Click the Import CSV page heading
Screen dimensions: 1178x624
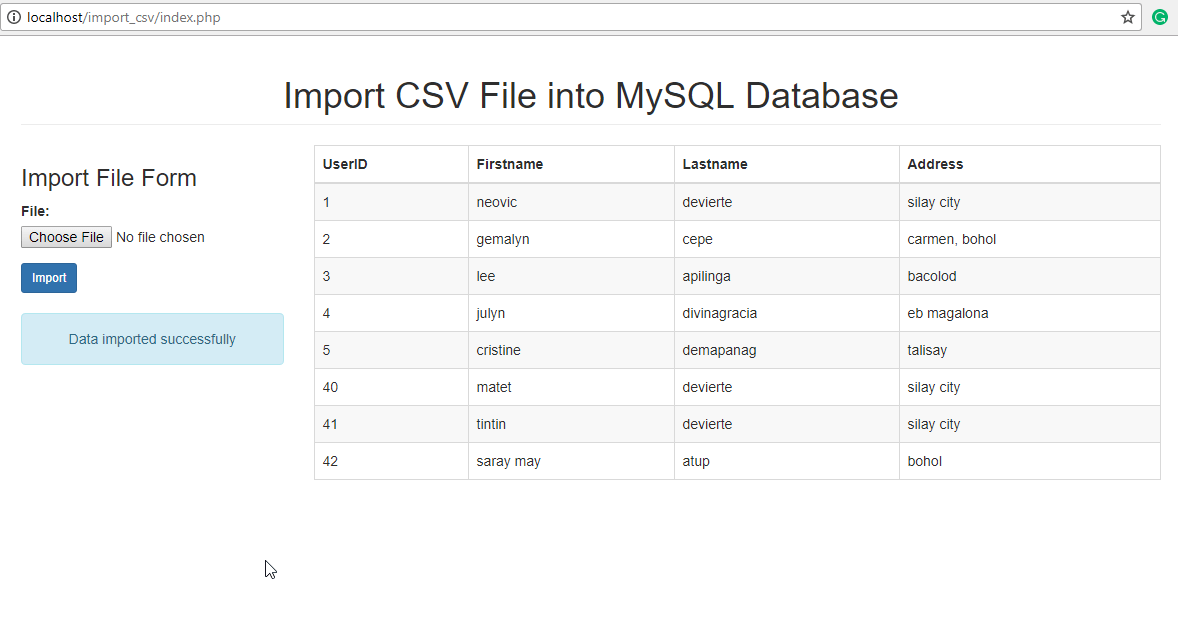(590, 96)
